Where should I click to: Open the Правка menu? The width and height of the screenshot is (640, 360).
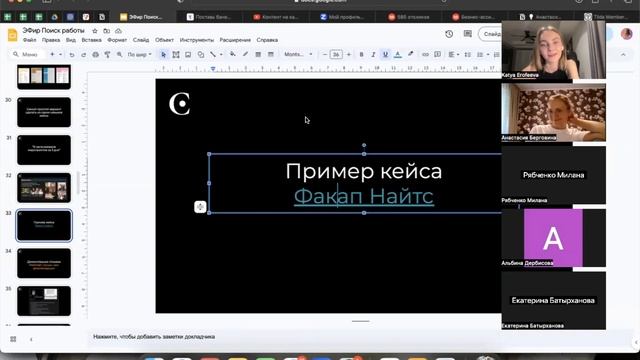[x=51, y=40]
